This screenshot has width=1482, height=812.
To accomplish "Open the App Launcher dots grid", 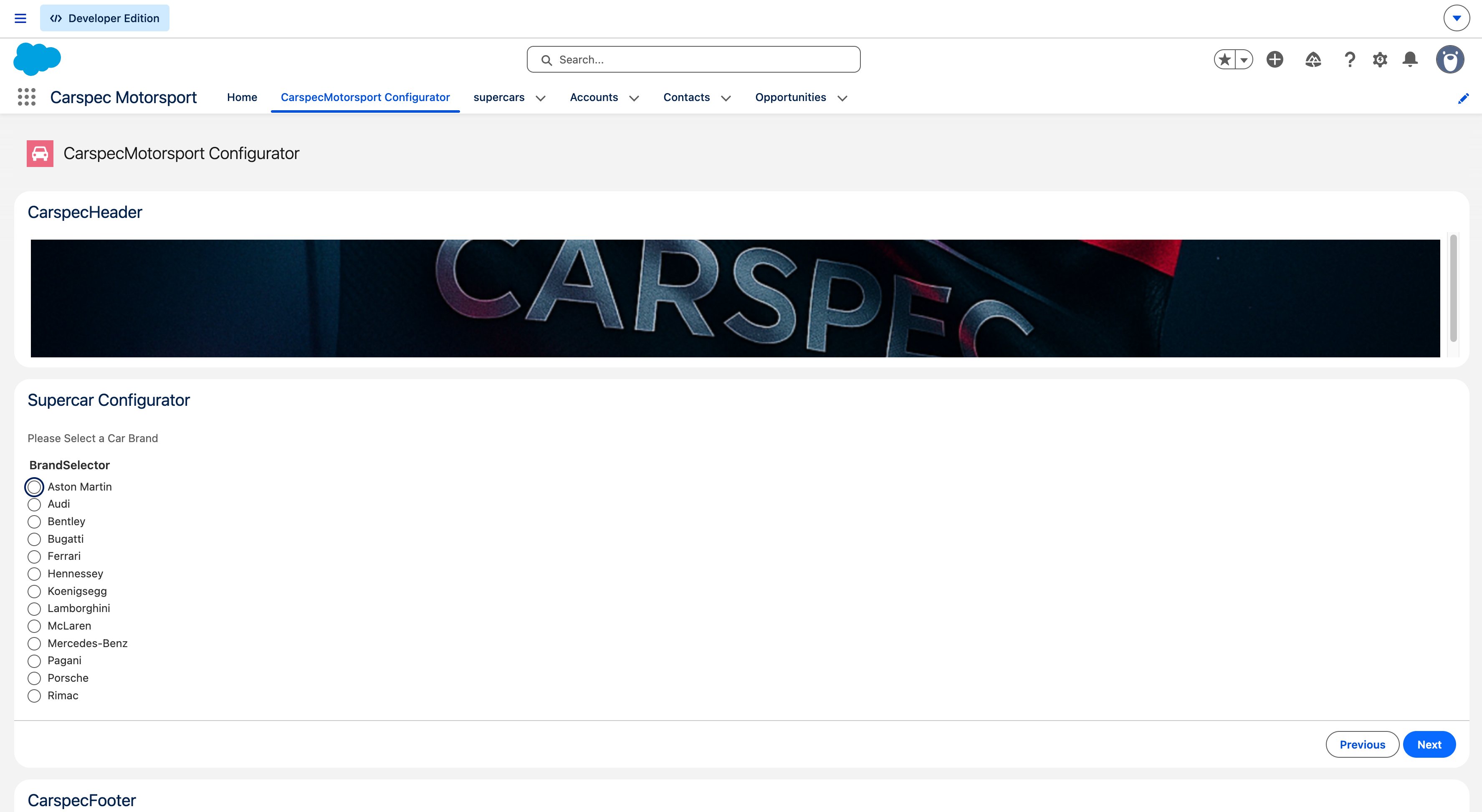I will (26, 97).
